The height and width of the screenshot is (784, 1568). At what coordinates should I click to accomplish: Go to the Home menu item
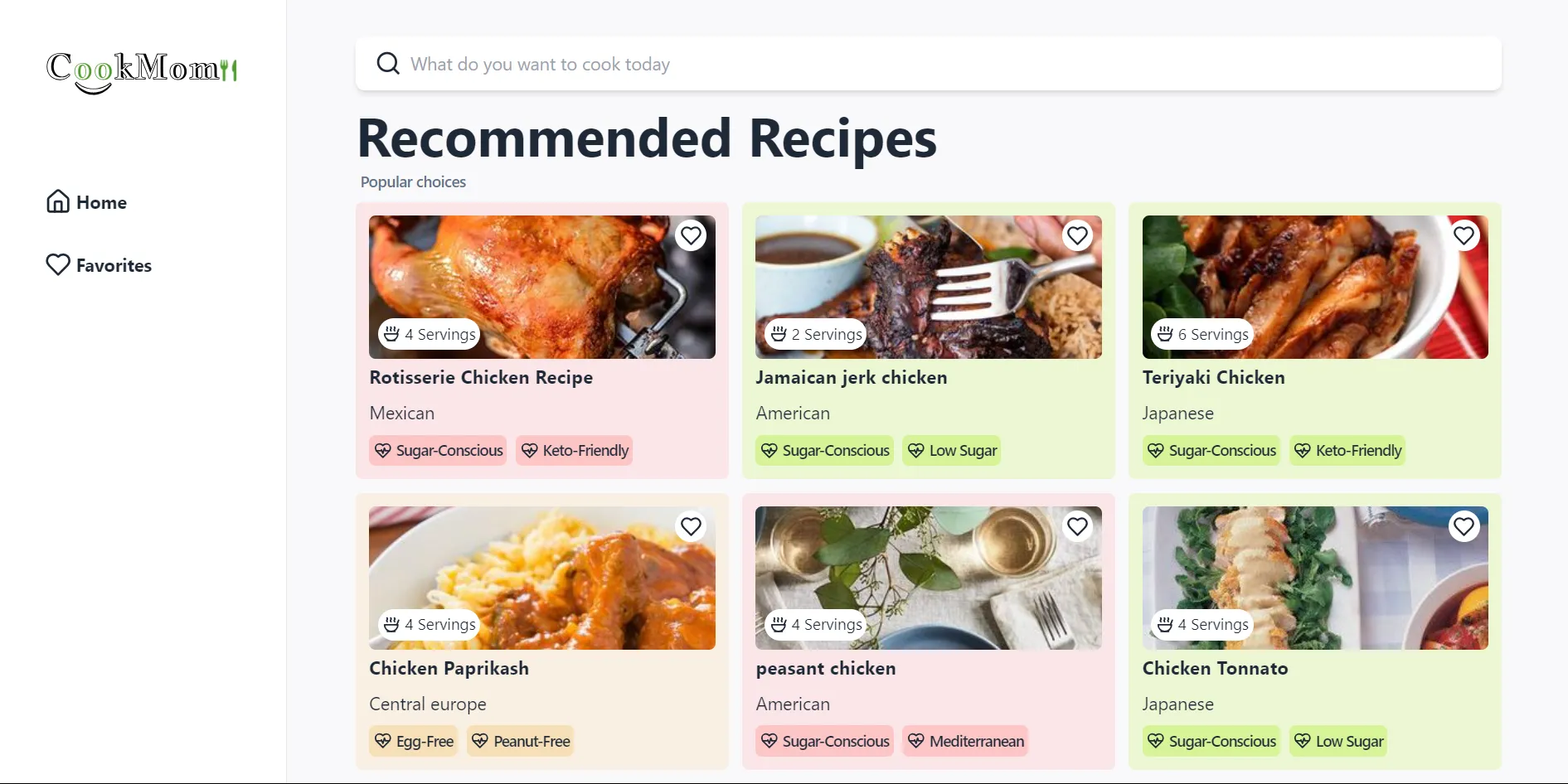tap(101, 202)
